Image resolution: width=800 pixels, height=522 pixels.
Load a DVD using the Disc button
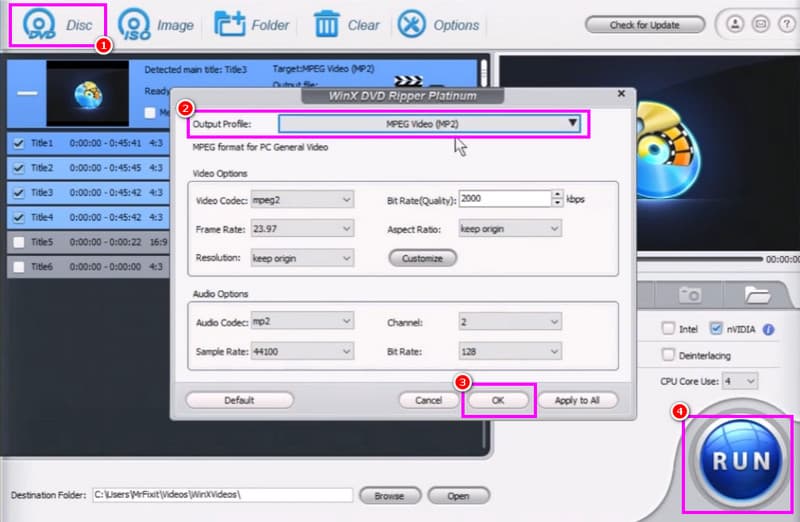58,25
